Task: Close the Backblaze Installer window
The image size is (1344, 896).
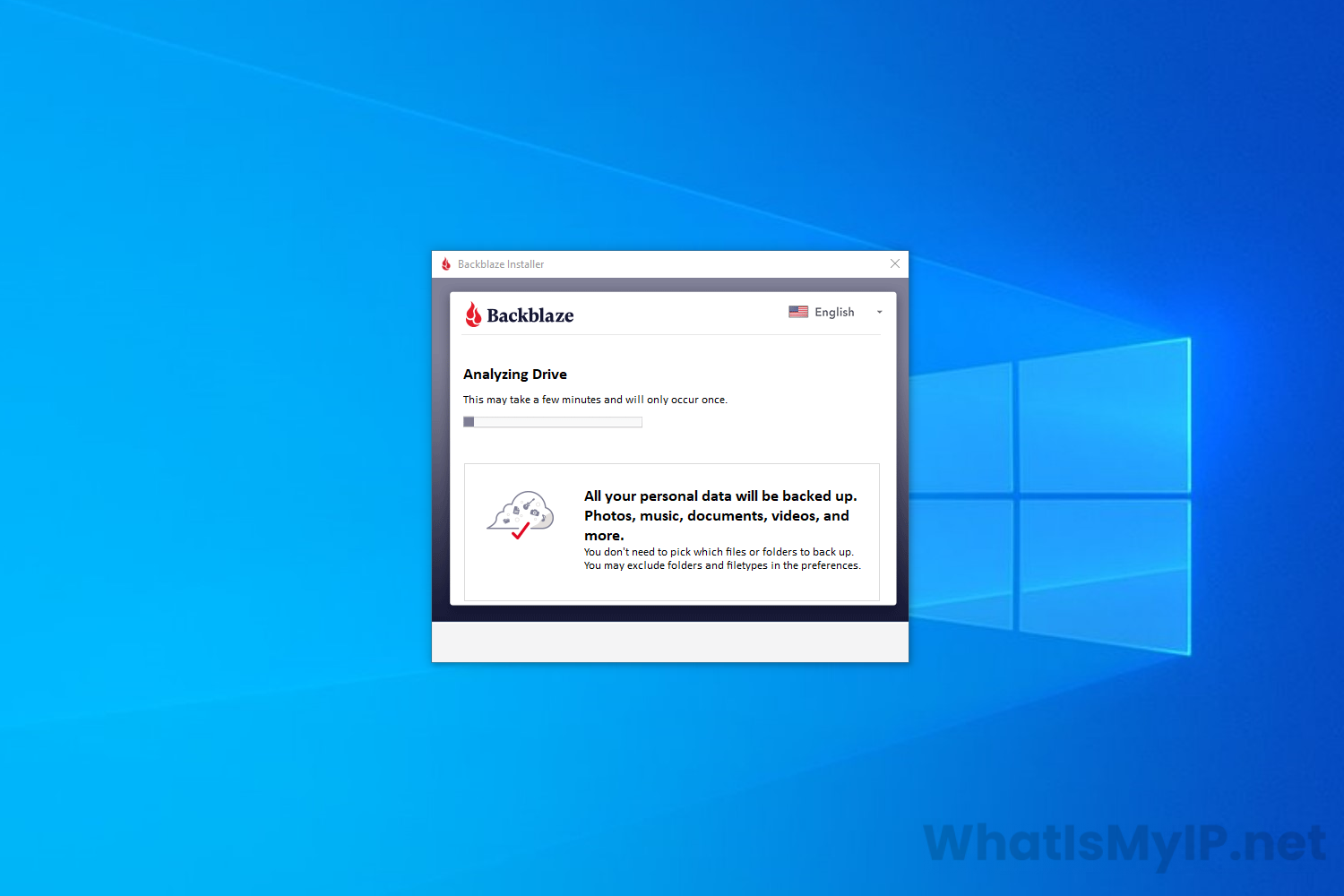Action: [895, 263]
